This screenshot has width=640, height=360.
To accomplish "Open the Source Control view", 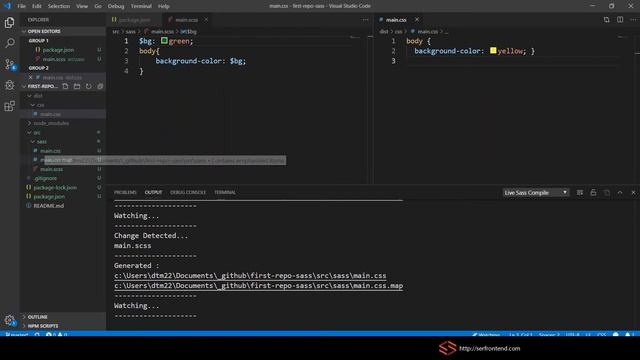I will point(9,64).
